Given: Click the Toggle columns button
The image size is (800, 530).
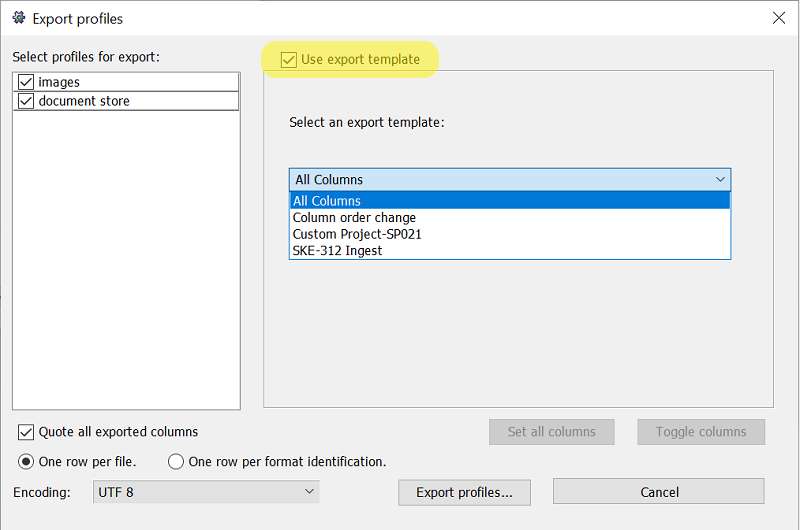Looking at the screenshot, I should coord(701,432).
